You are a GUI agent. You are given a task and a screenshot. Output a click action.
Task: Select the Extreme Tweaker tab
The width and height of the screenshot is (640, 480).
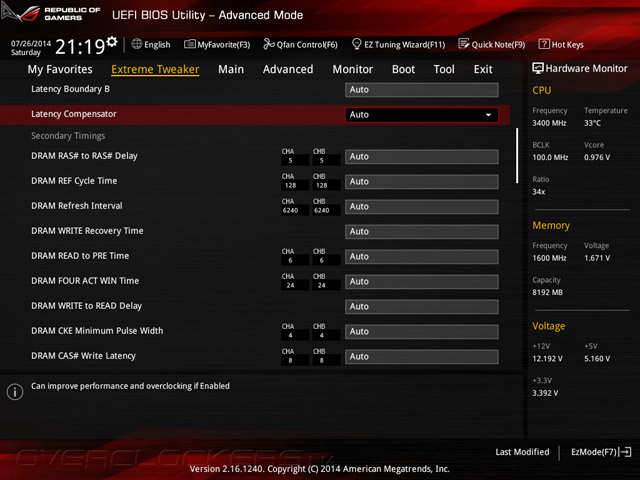(155, 69)
